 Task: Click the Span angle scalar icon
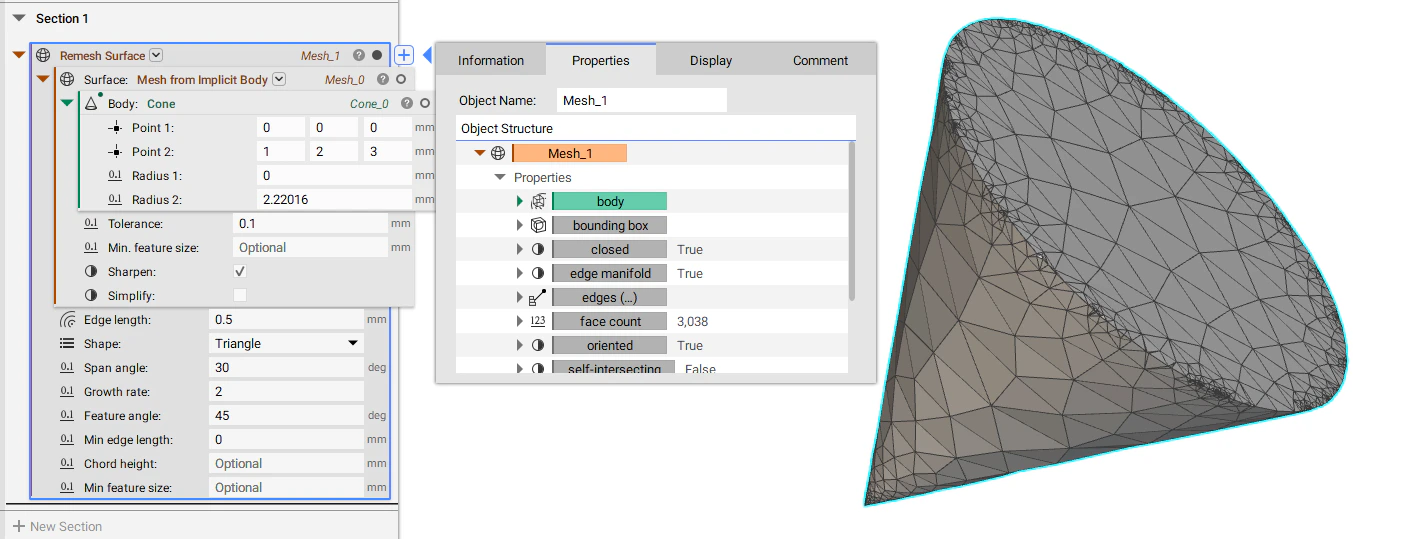point(67,368)
